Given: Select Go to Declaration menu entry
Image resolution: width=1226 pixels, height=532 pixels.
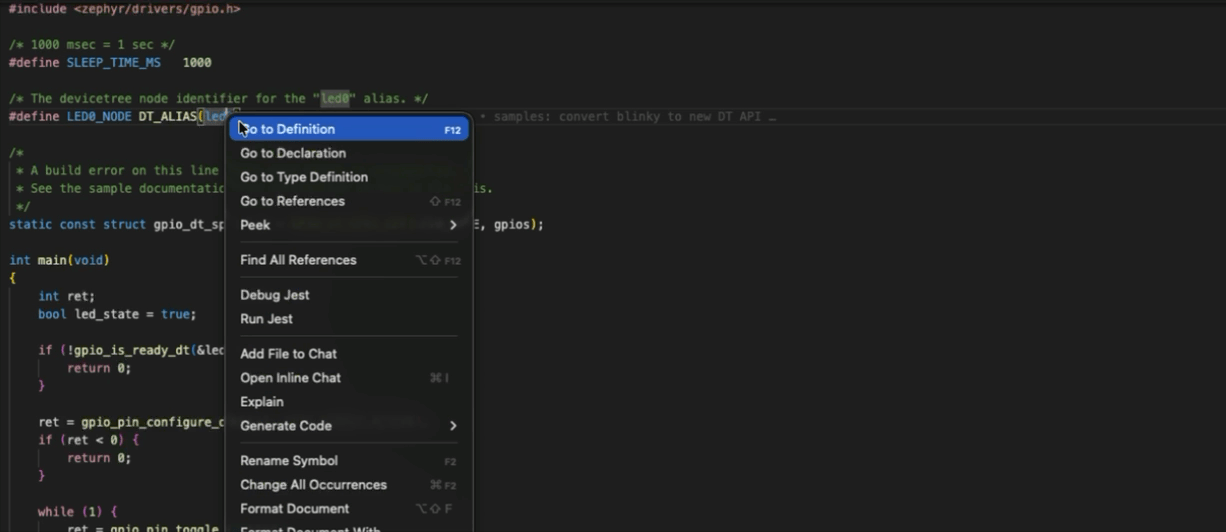Looking at the screenshot, I should (349, 153).
